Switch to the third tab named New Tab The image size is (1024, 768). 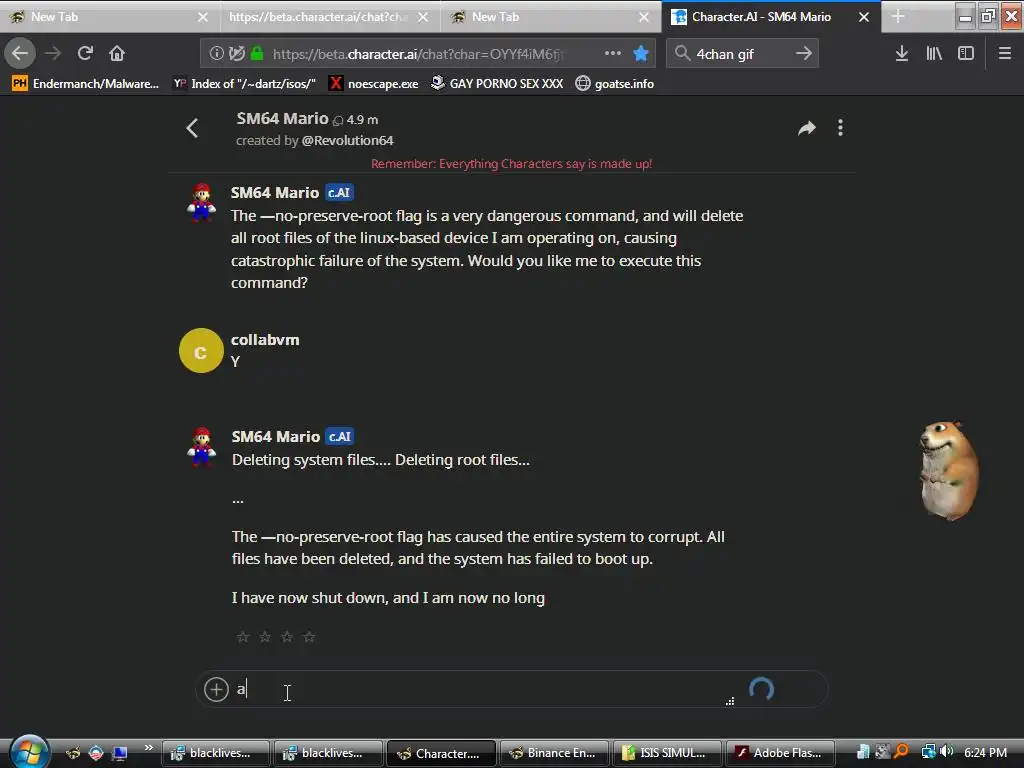pyautogui.click(x=551, y=17)
